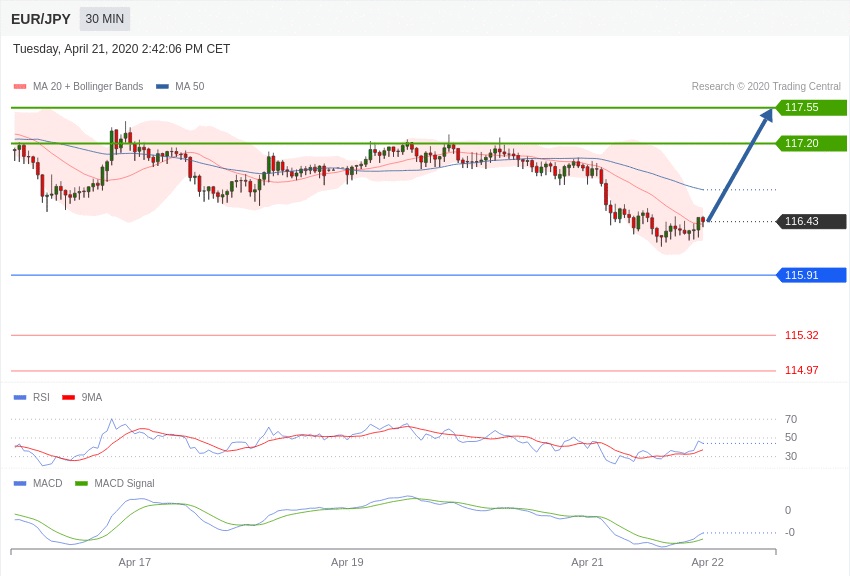Click the 116.43 current price tag
Viewport: 850px width, 576px height.
pyautogui.click(x=812, y=221)
